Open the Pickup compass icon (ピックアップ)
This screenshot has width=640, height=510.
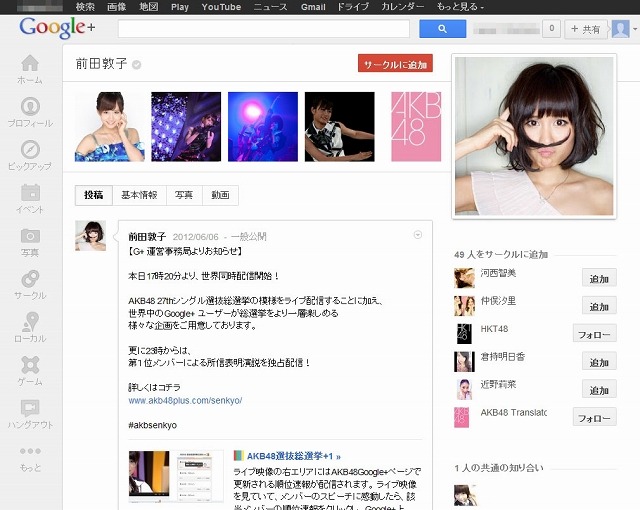pos(30,150)
